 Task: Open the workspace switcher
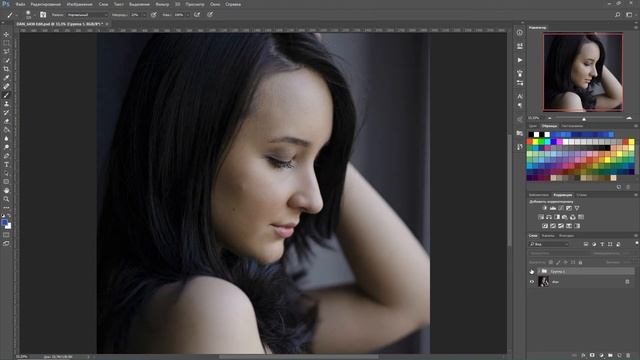click(629, 15)
